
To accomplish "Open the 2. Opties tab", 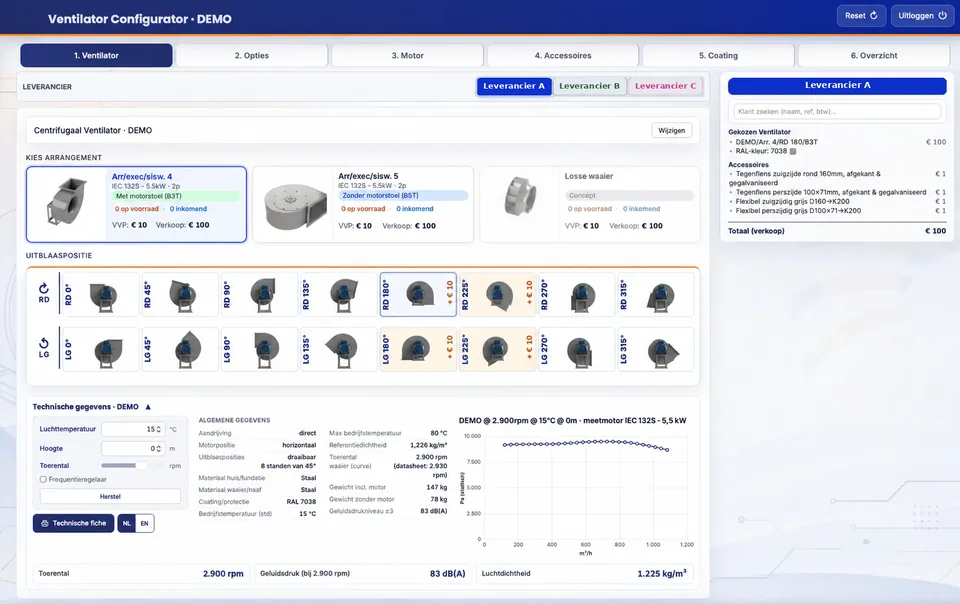I will (x=252, y=55).
